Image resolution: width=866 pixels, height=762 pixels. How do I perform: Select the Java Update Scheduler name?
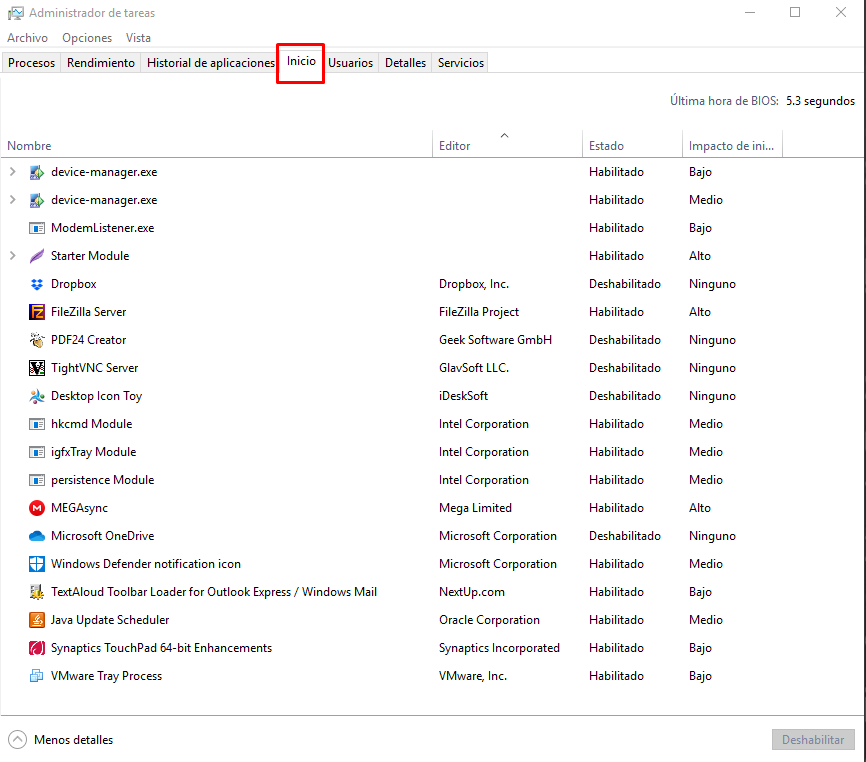tap(110, 620)
